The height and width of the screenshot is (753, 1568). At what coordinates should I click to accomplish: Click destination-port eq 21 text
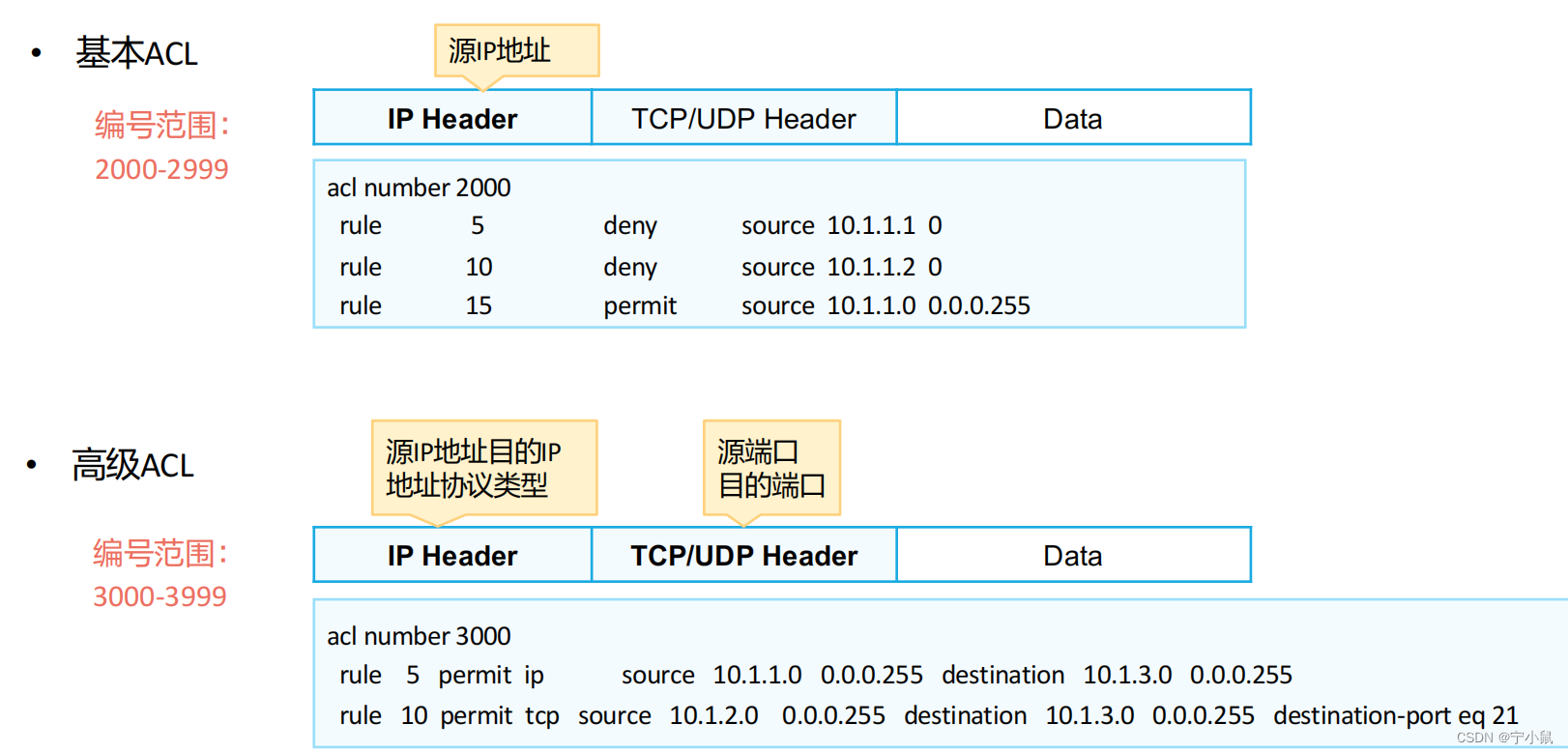pyautogui.click(x=1396, y=715)
